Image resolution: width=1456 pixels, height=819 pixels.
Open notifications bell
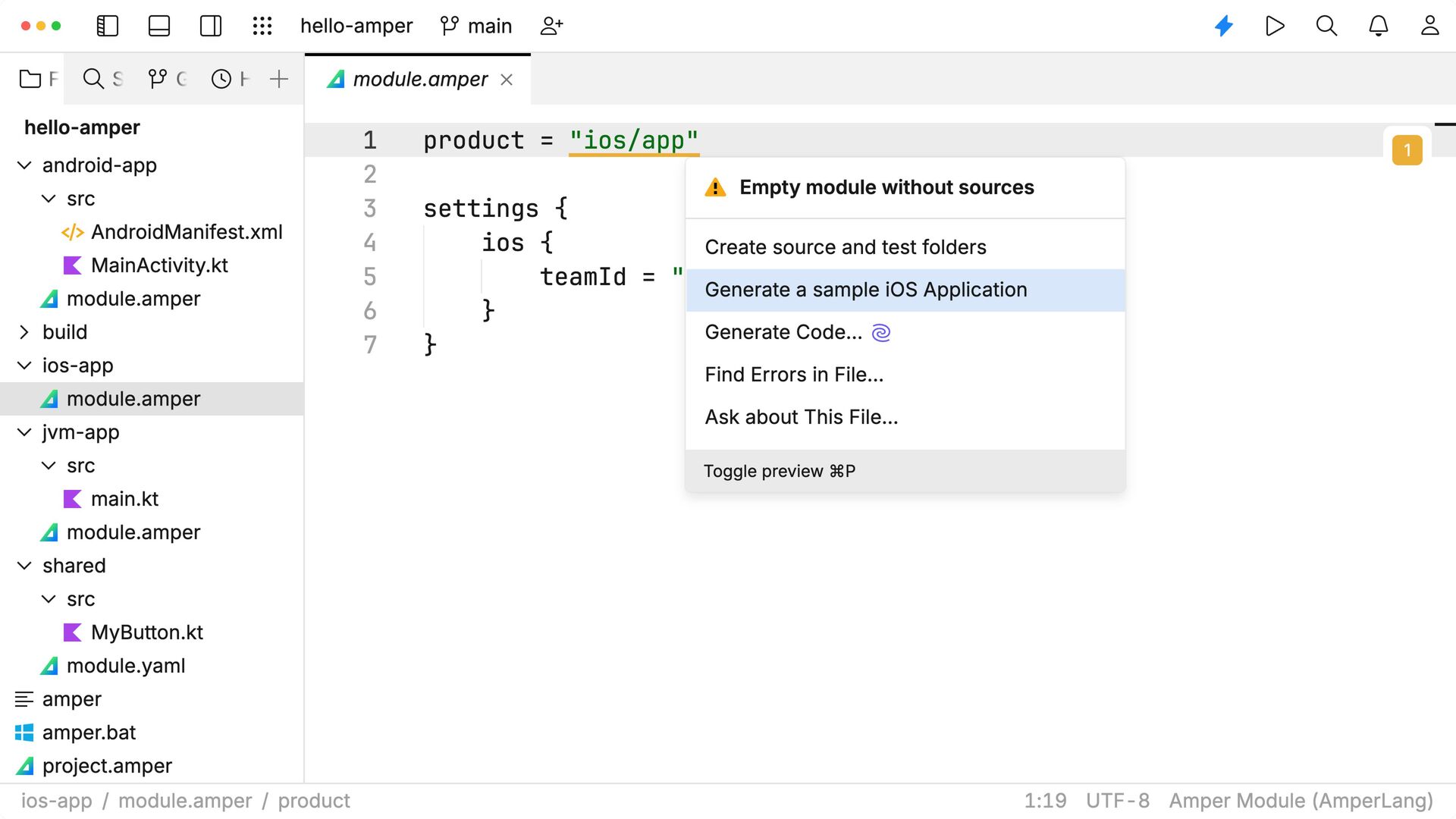point(1379,26)
